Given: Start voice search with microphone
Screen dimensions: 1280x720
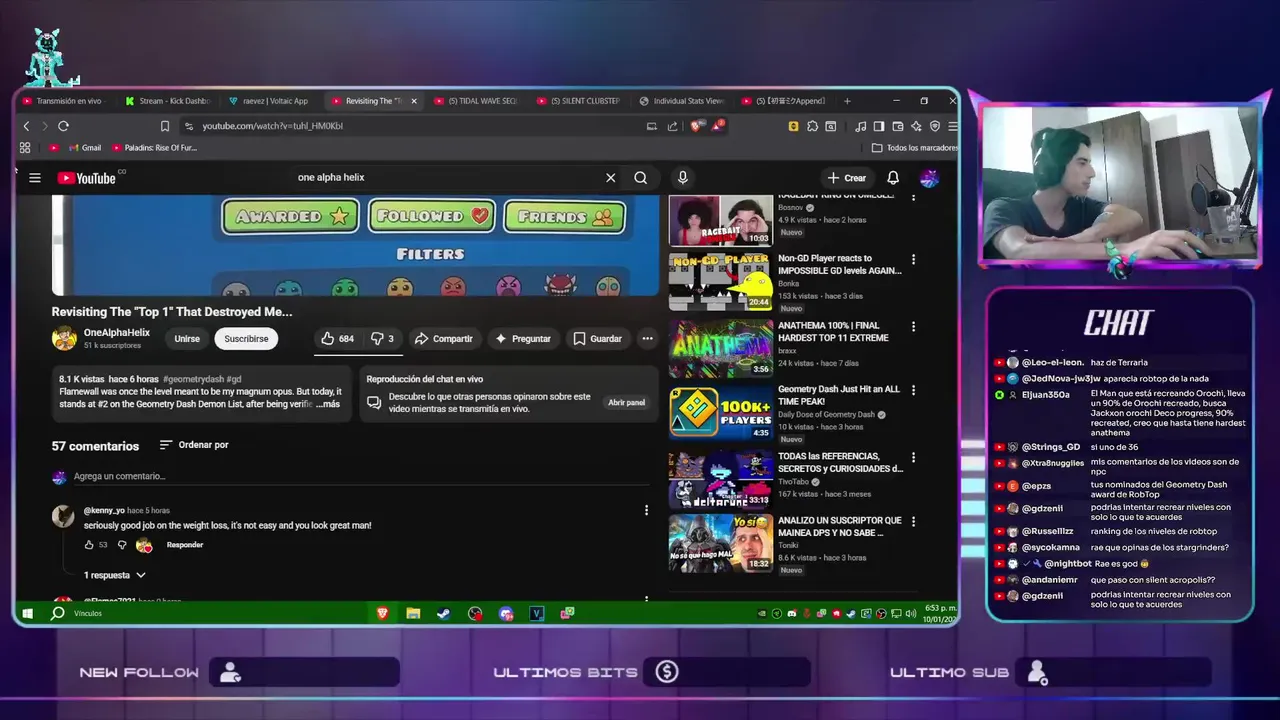Looking at the screenshot, I should pos(682,178).
